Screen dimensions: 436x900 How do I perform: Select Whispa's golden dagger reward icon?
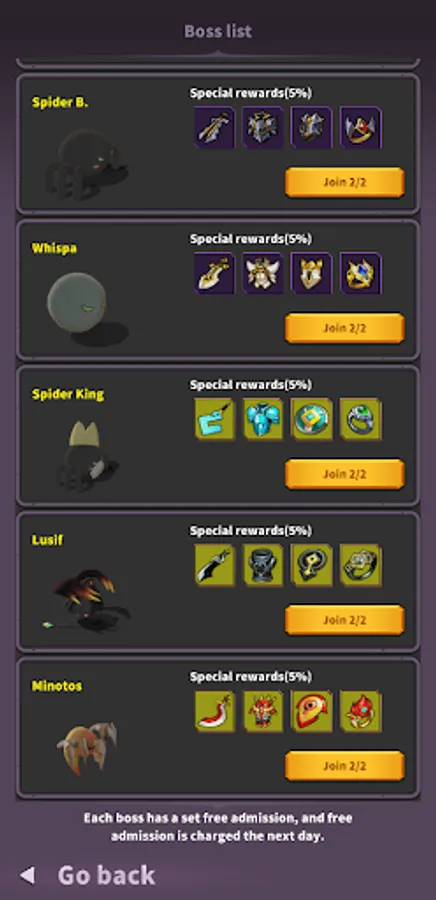coord(215,273)
